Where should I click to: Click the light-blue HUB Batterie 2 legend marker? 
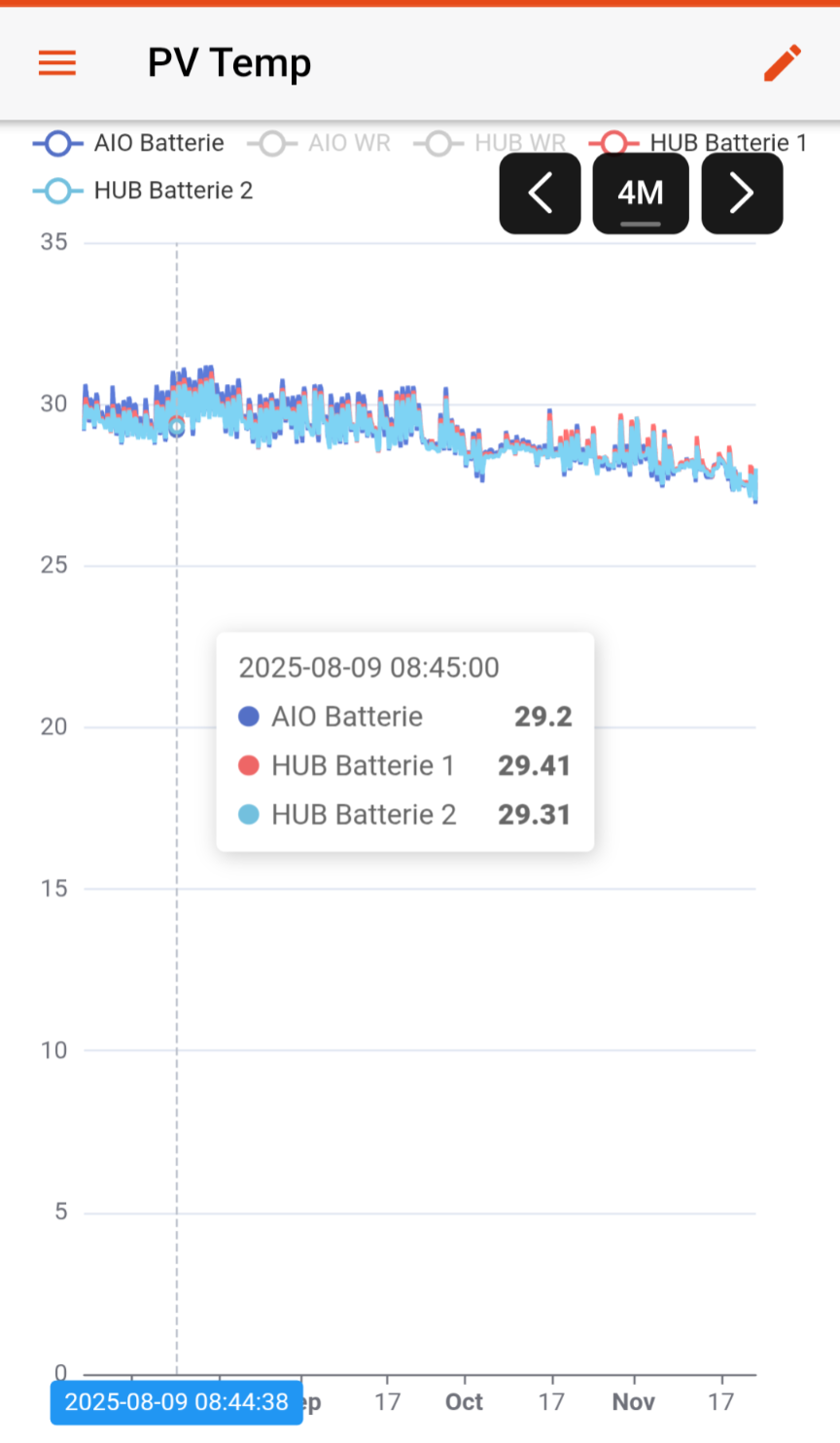point(58,192)
